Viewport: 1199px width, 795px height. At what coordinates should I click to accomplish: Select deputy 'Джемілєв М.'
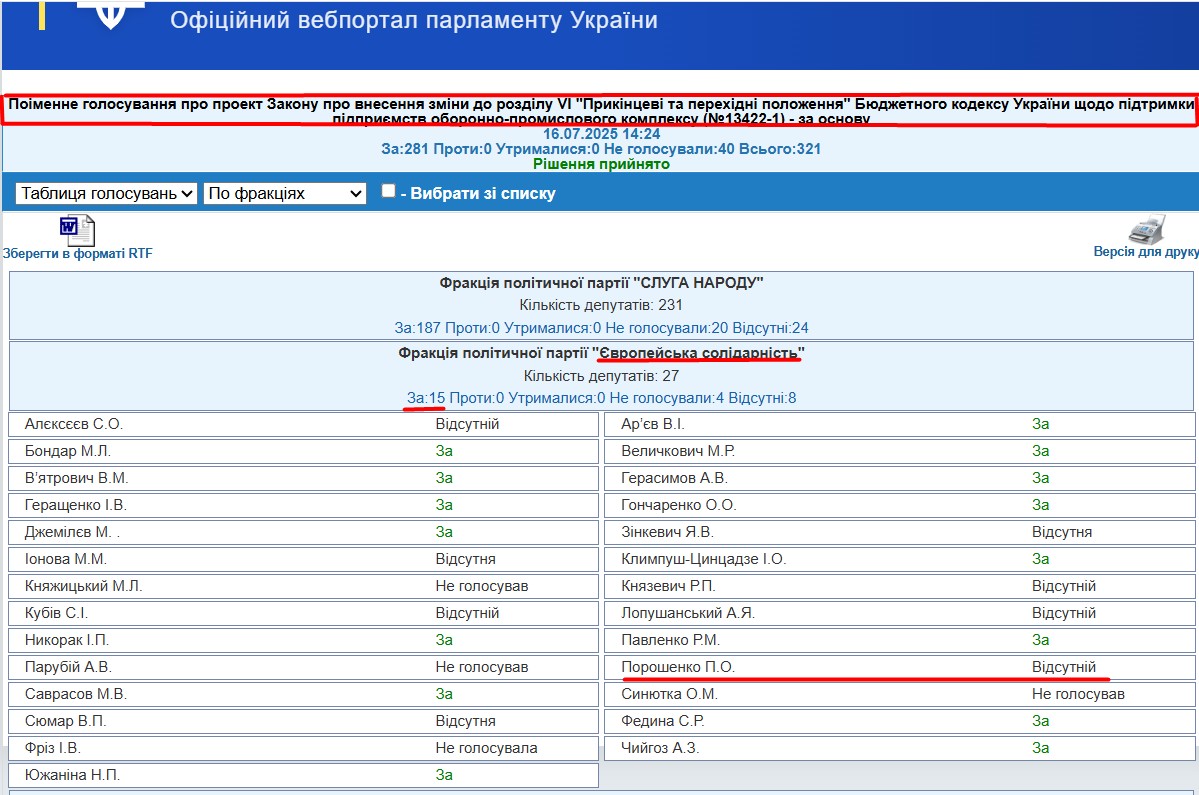tap(72, 532)
